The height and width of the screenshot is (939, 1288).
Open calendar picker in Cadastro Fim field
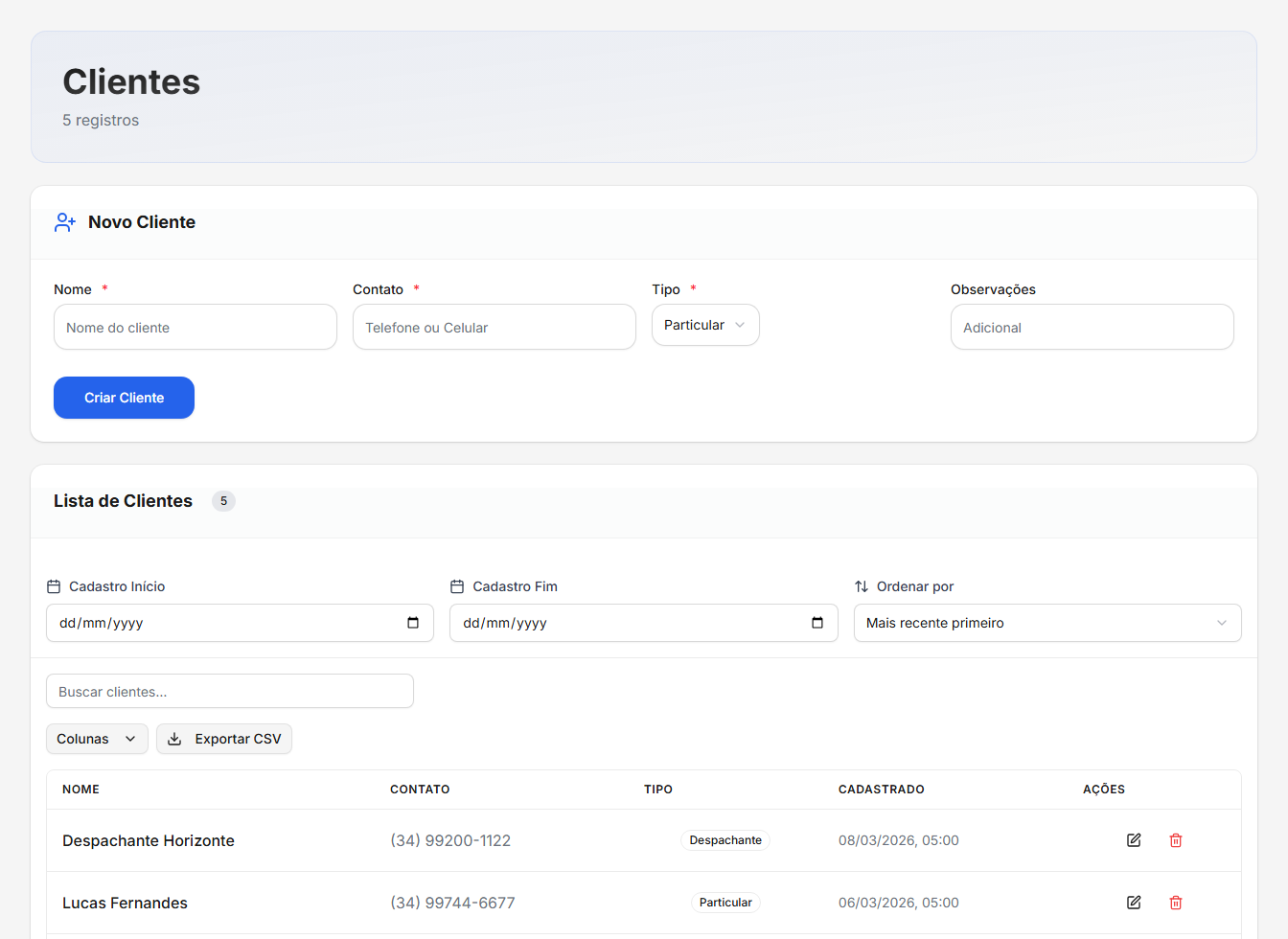(817, 623)
